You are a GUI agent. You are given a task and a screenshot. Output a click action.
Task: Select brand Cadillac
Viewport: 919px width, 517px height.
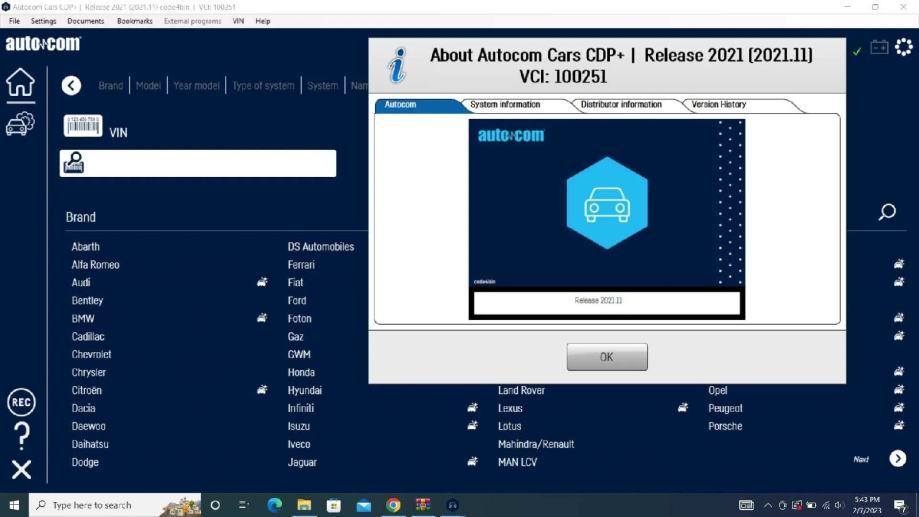(88, 336)
